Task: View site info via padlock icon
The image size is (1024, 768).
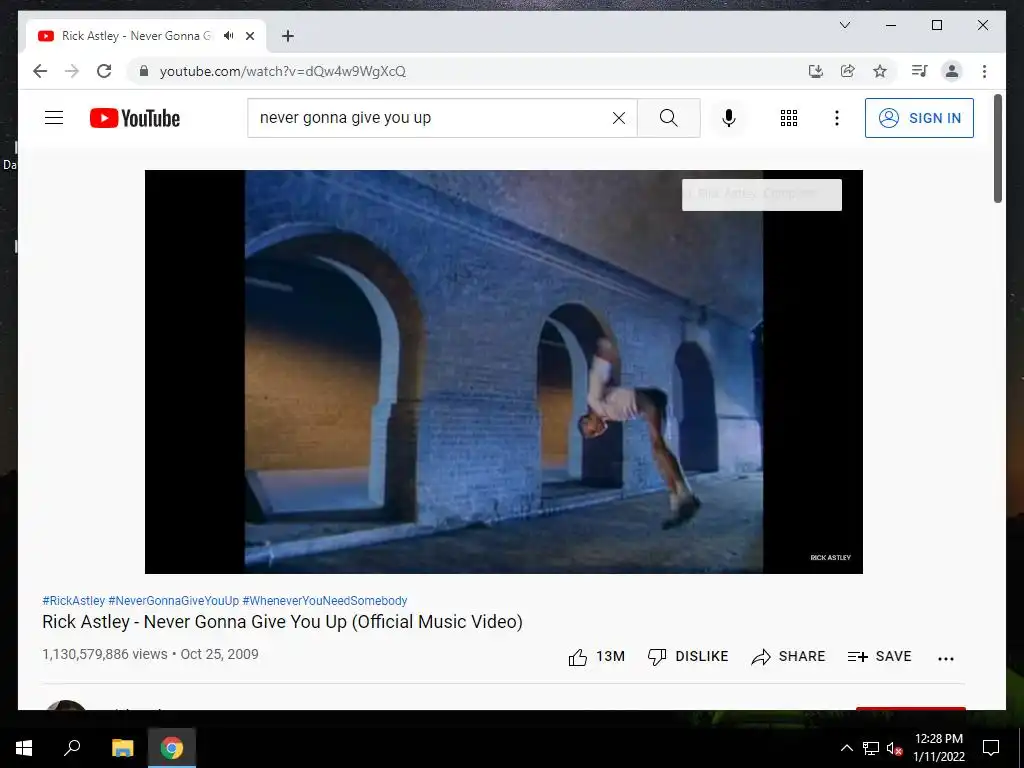Action: tap(144, 71)
